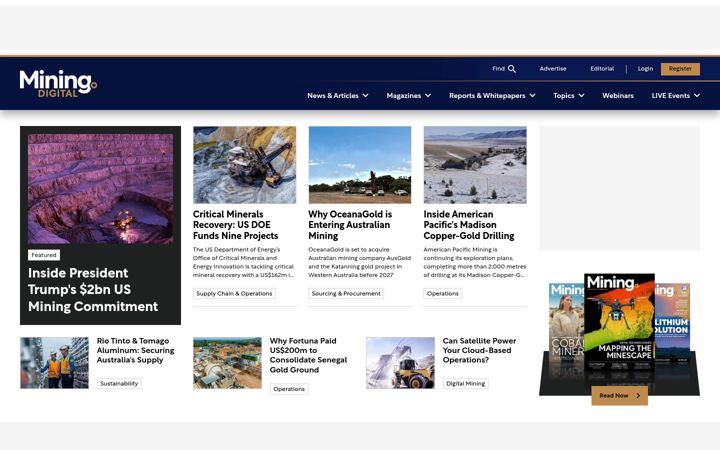Click the Register button
Image resolution: width=720 pixels, height=450 pixels.
[680, 69]
